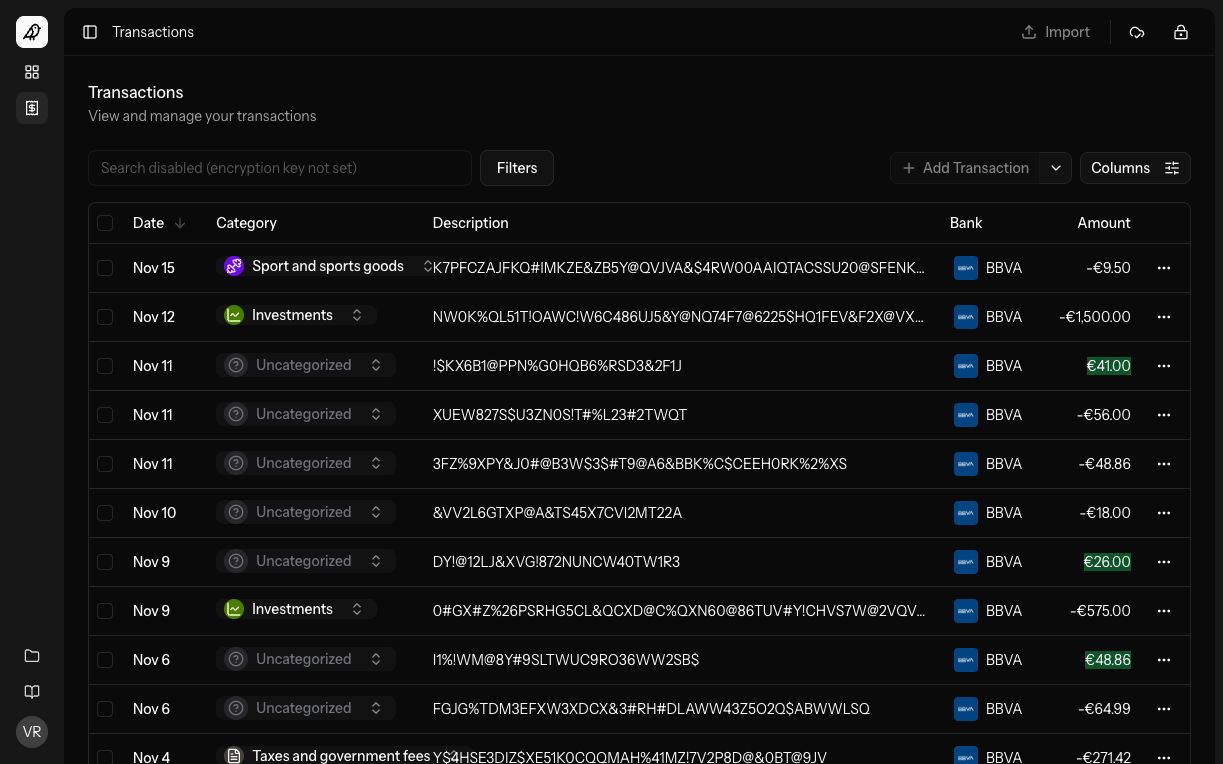Open the Filters panel
The image size is (1223, 764).
coord(516,168)
